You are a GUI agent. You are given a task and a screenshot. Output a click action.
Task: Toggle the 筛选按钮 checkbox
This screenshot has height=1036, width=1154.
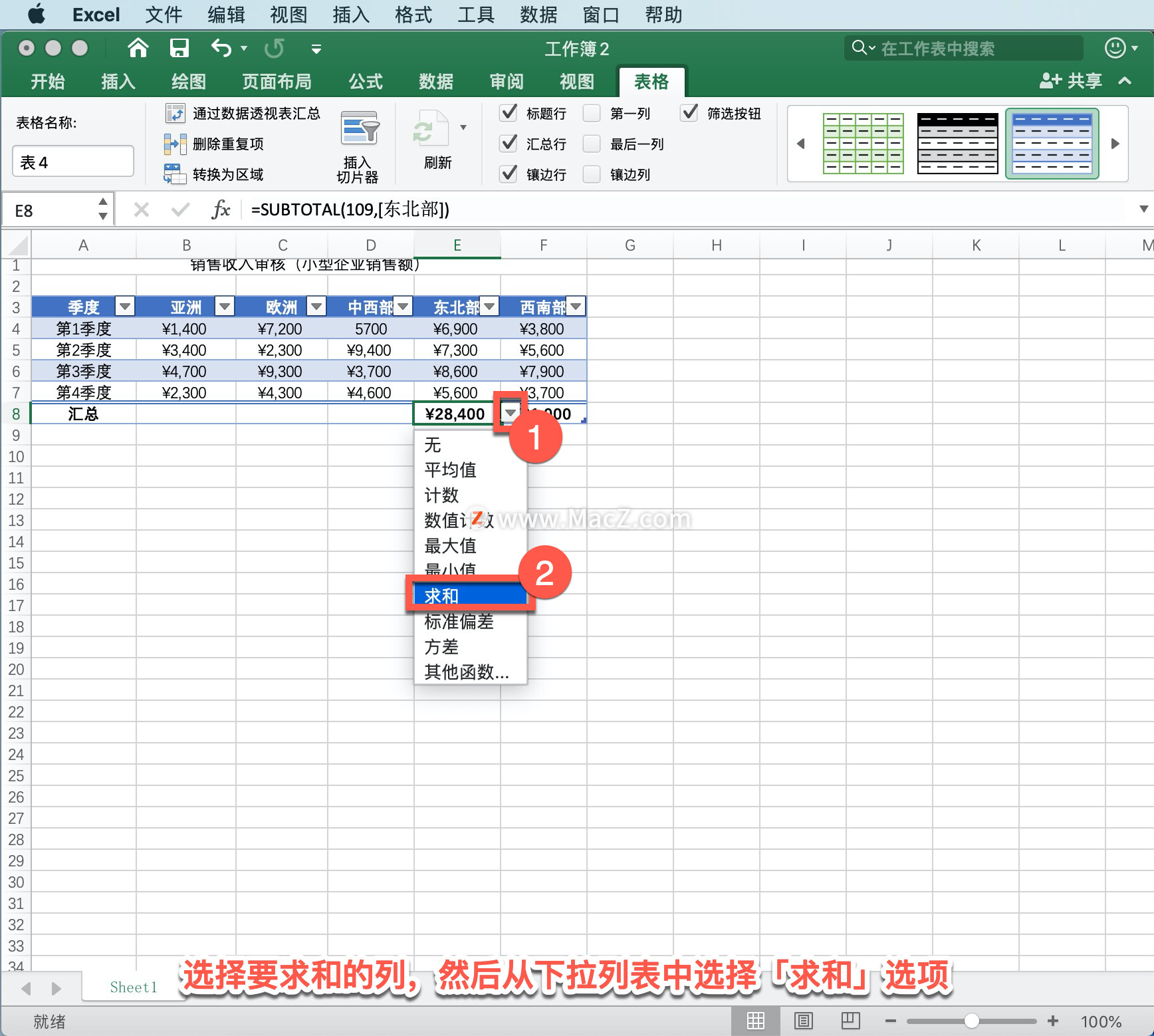click(x=689, y=113)
